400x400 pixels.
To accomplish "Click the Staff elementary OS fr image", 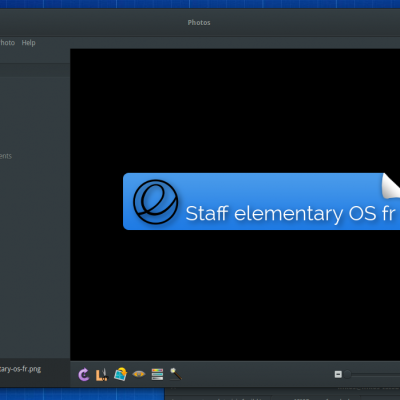I will coord(261,201).
